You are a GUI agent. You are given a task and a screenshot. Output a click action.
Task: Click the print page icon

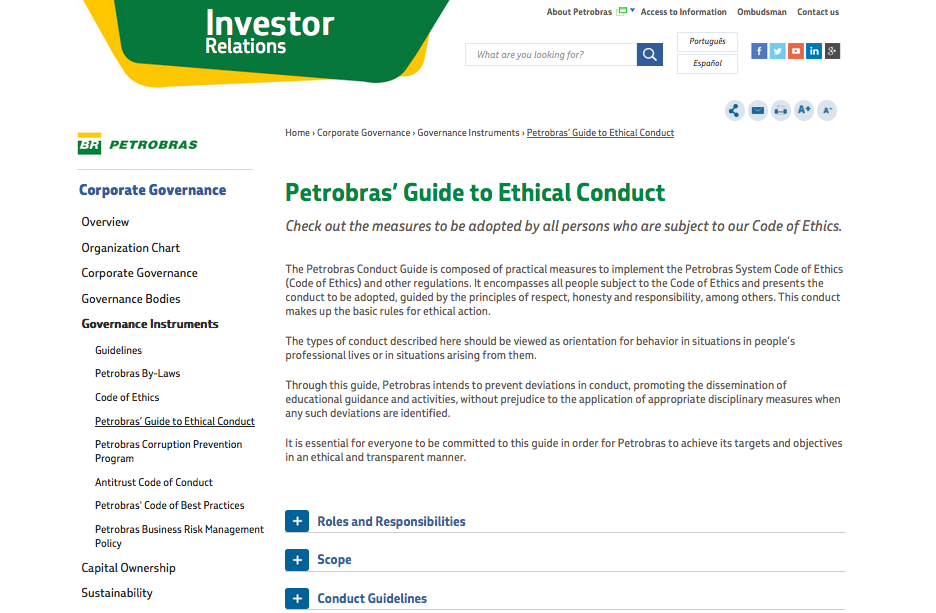pyautogui.click(x=781, y=110)
